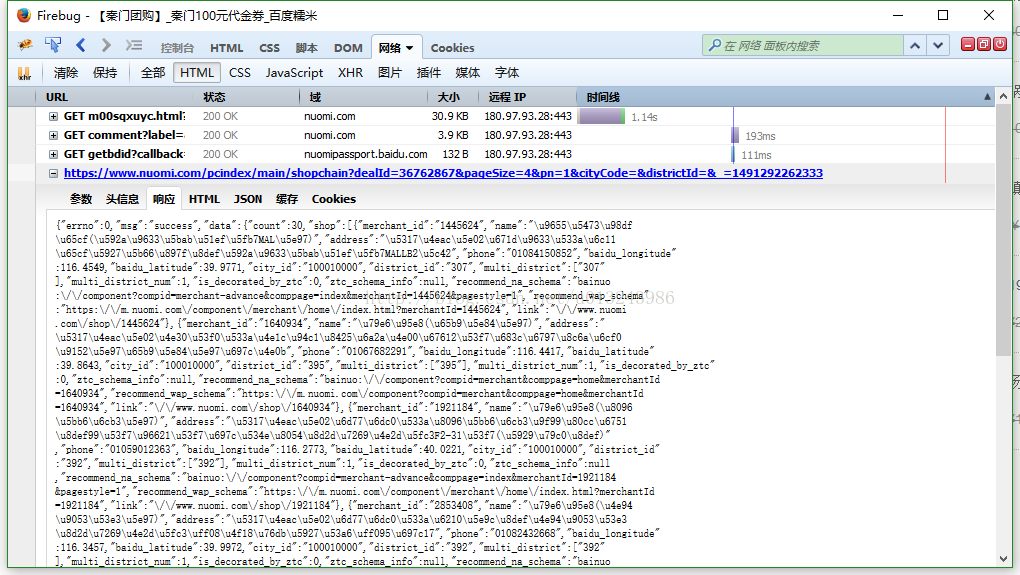The height and width of the screenshot is (575, 1020).
Task: Select the 图片 request filter
Action: pyautogui.click(x=390, y=73)
